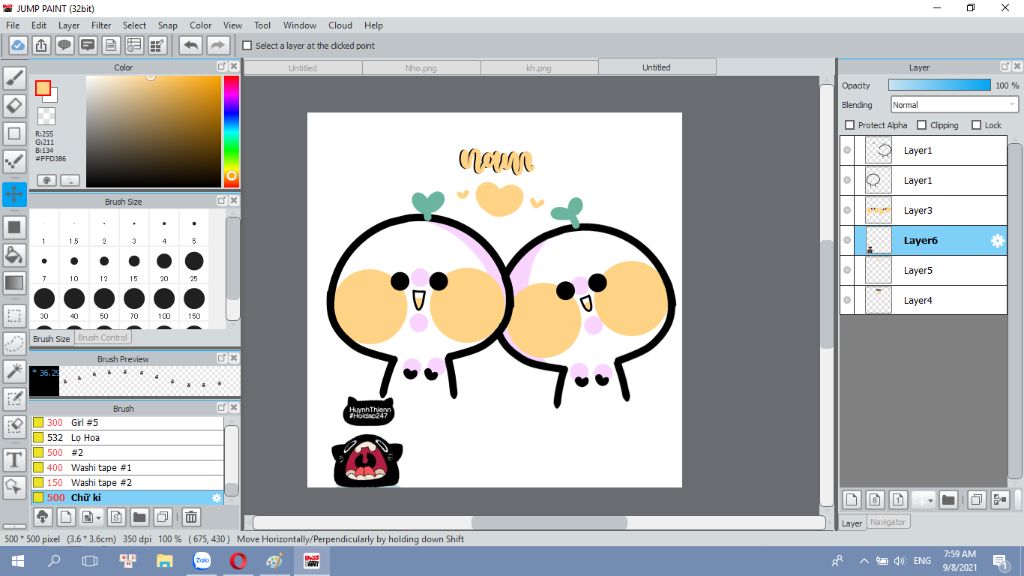Click the Undo arrow in toolbar
Screen dimensions: 1024x576
(190, 45)
